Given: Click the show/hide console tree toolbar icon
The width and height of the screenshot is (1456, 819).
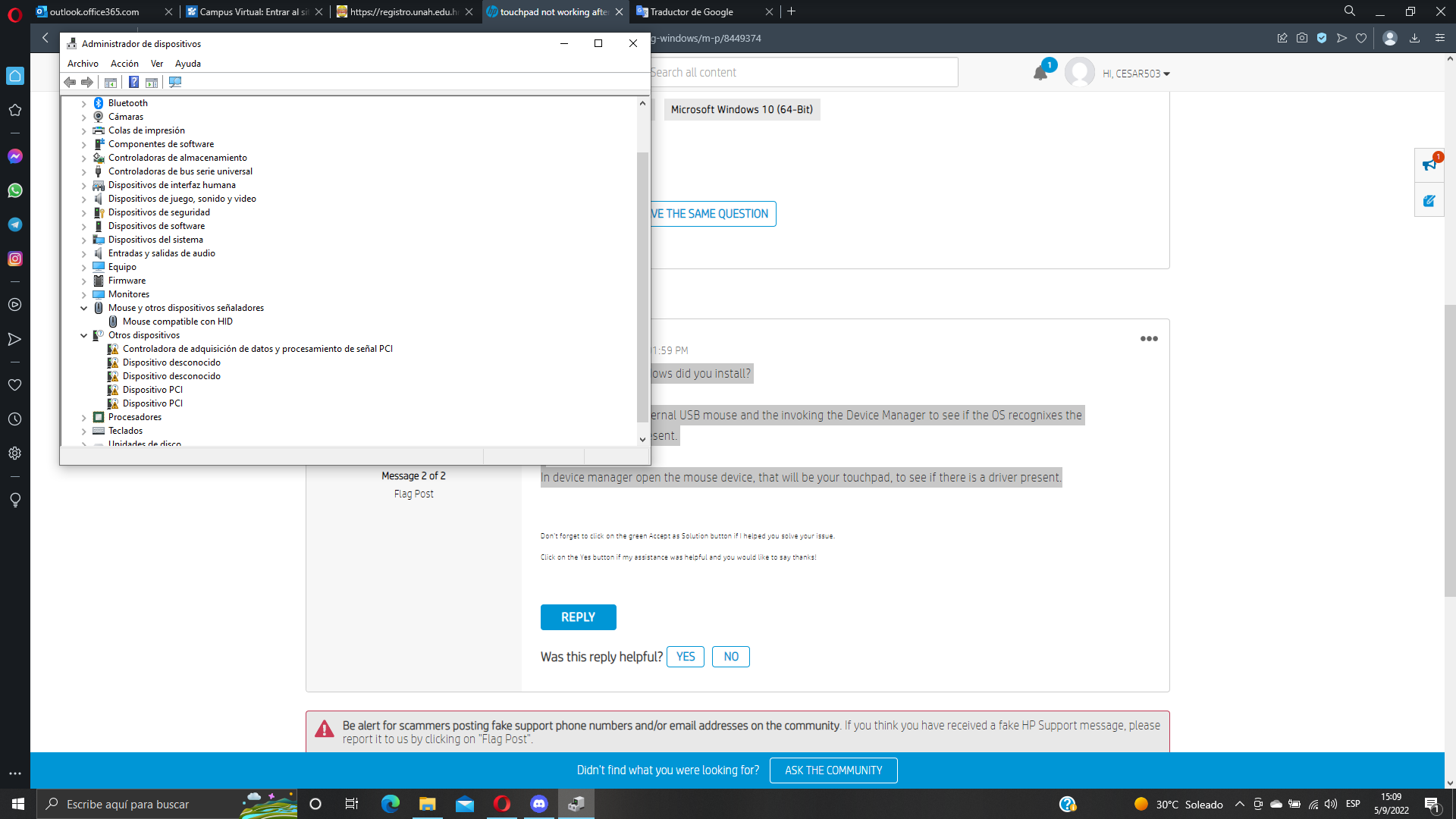Looking at the screenshot, I should tap(111, 82).
